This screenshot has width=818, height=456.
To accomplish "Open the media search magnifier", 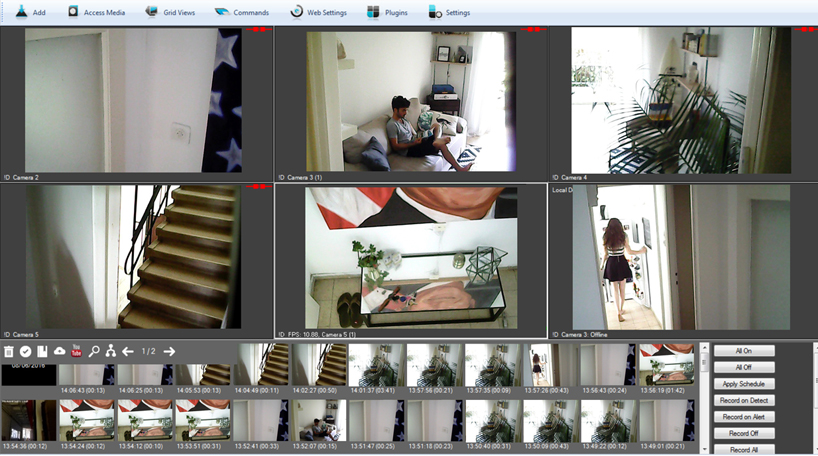I will [94, 351].
